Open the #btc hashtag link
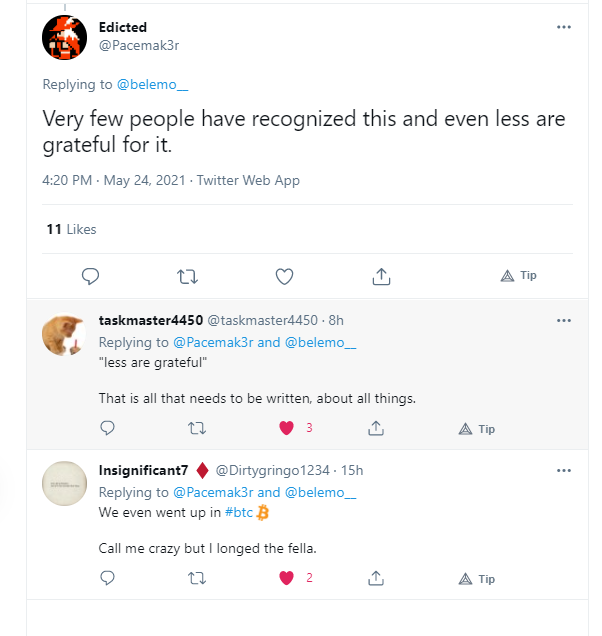The width and height of the screenshot is (602, 636). pos(239,512)
